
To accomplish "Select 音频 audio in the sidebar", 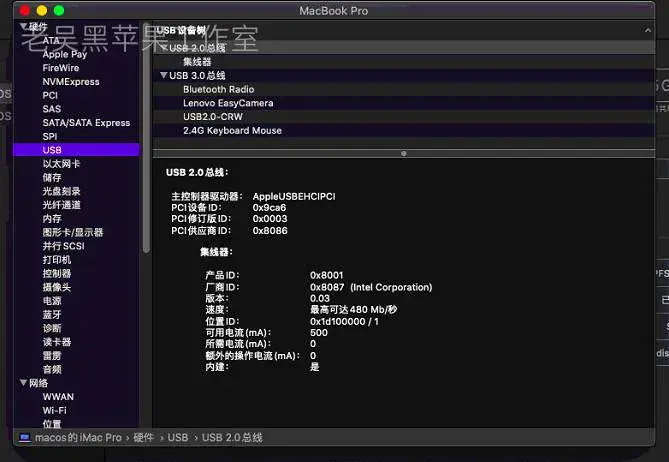I will (x=52, y=369).
